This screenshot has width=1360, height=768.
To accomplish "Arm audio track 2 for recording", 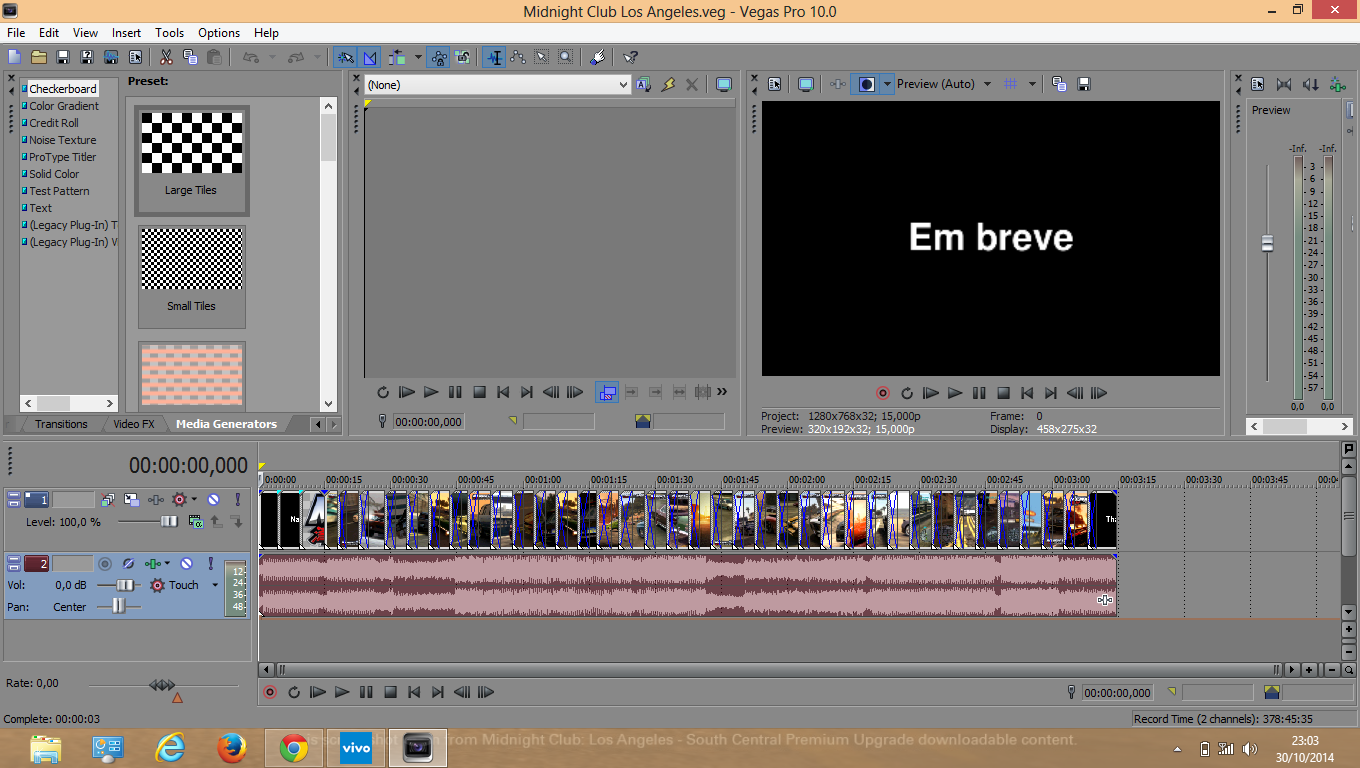I will point(105,563).
